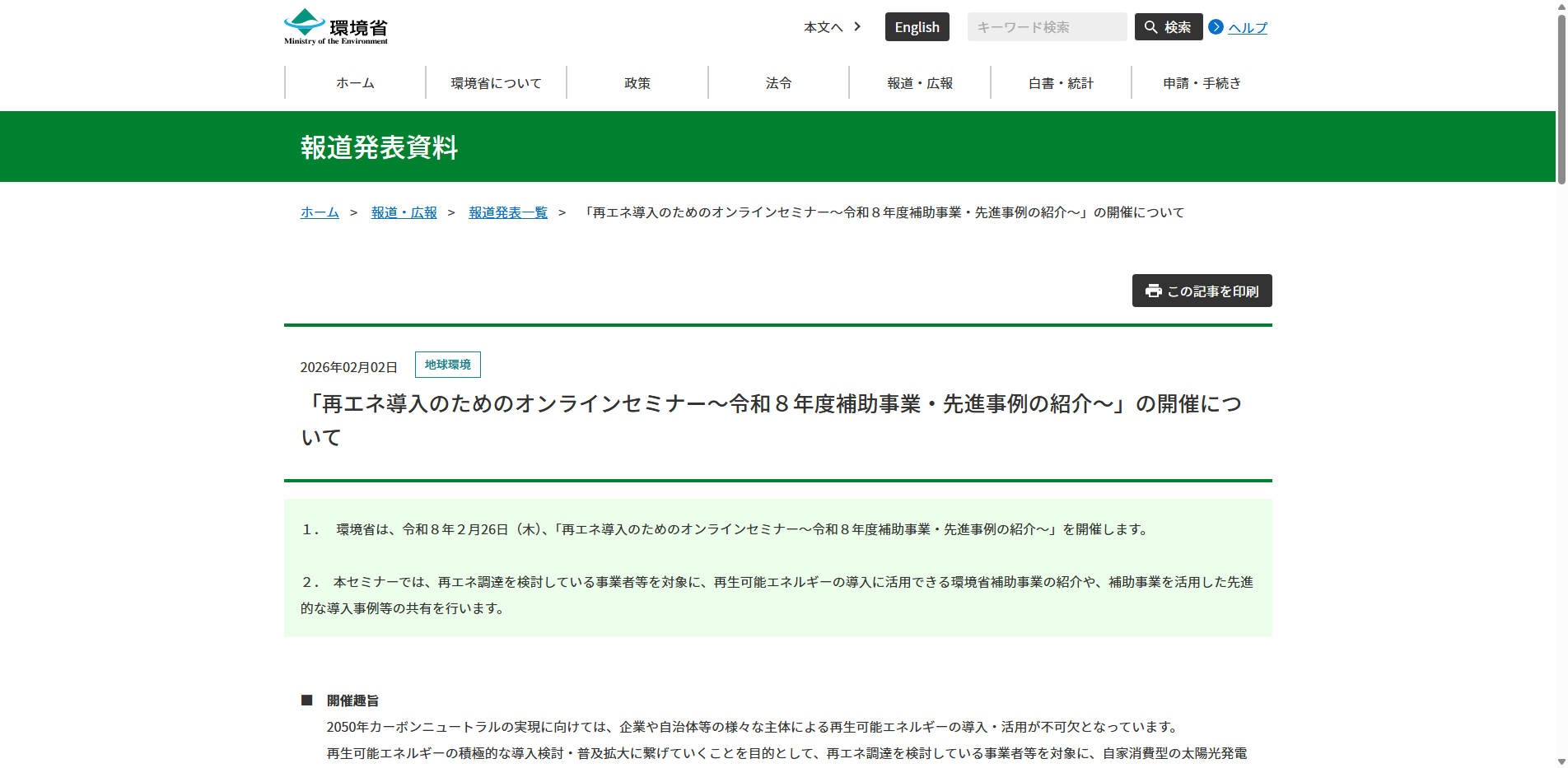1568x768 pixels.
Task: Open the 法令 navigation menu
Action: tap(778, 83)
